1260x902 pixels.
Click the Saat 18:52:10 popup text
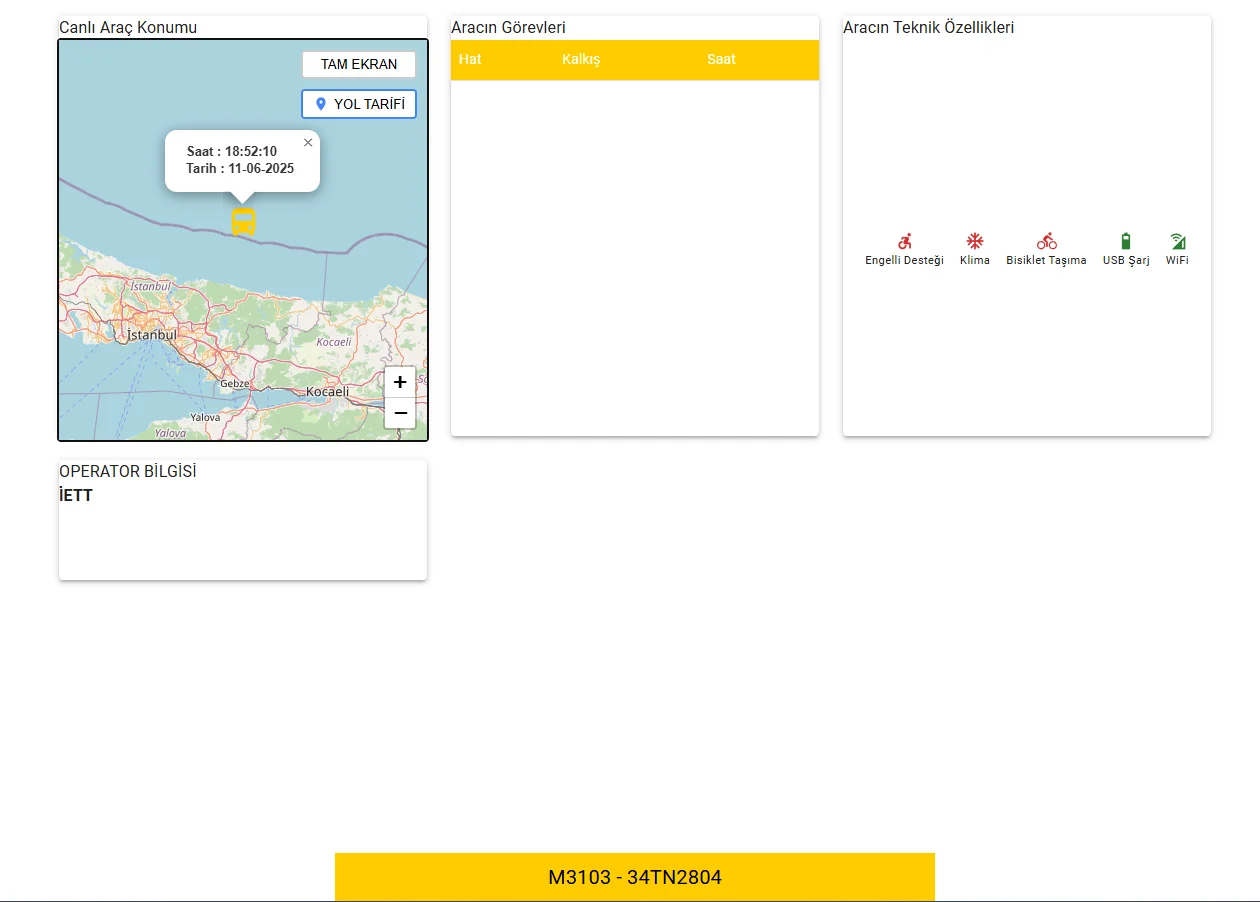tap(232, 151)
